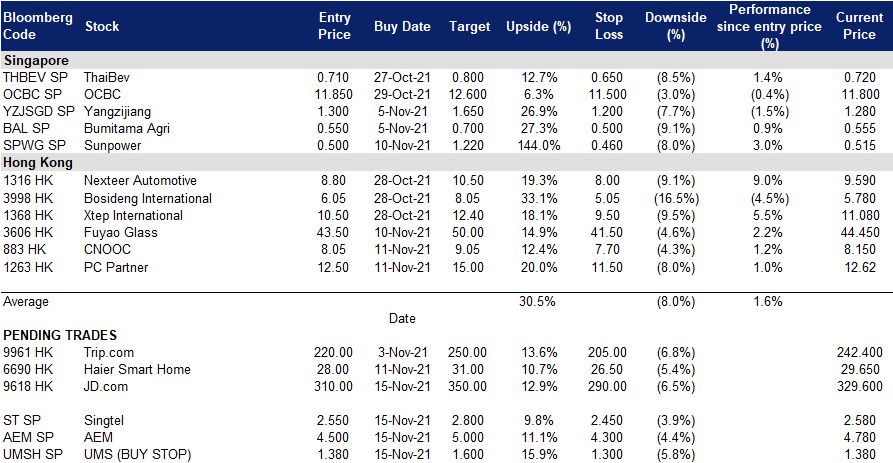
Task: Click the ThaiBev stock name
Action: pos(106,77)
